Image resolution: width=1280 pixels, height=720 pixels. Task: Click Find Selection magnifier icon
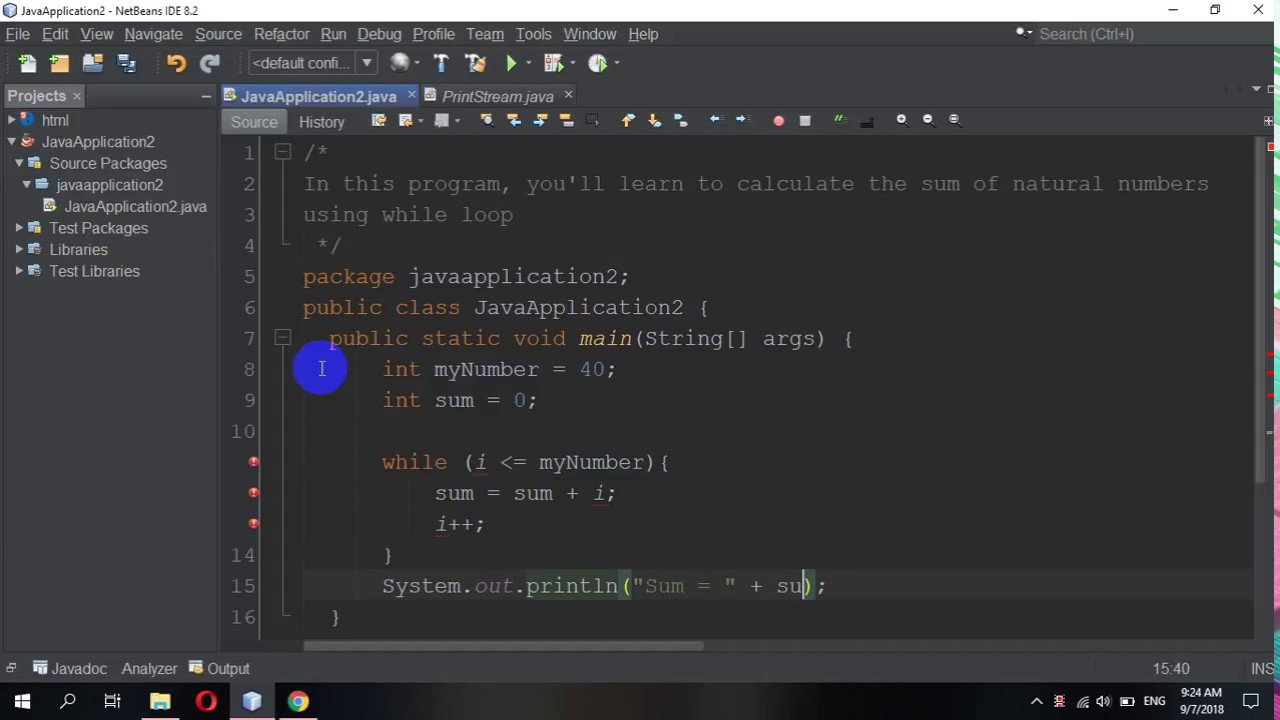click(x=486, y=120)
